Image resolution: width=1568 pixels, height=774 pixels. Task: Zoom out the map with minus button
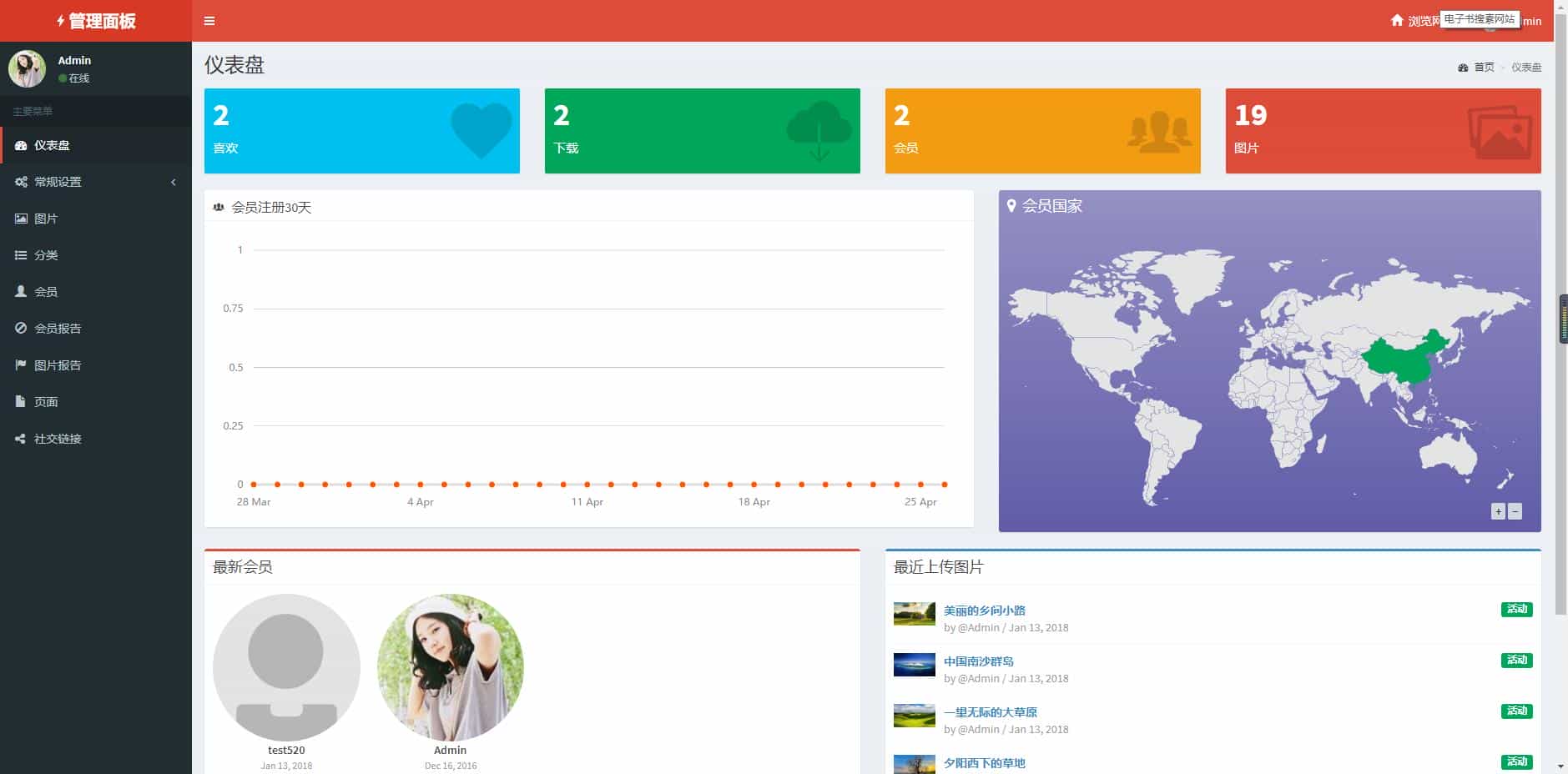click(1515, 512)
